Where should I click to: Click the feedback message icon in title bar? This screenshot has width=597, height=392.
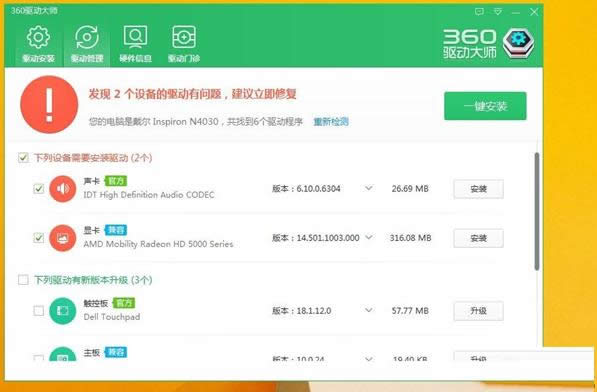point(479,11)
